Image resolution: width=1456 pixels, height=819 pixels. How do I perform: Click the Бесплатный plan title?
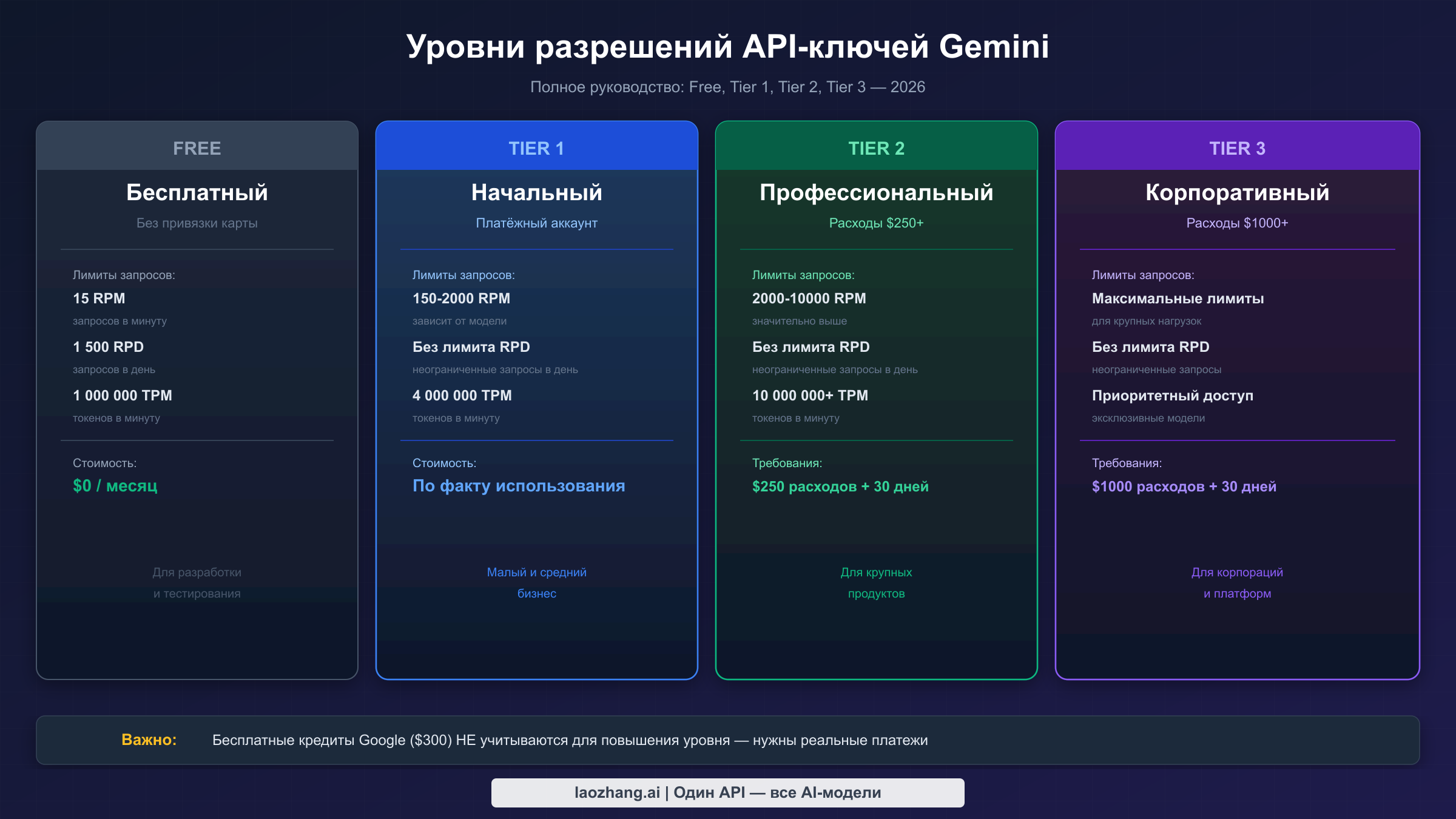(197, 192)
